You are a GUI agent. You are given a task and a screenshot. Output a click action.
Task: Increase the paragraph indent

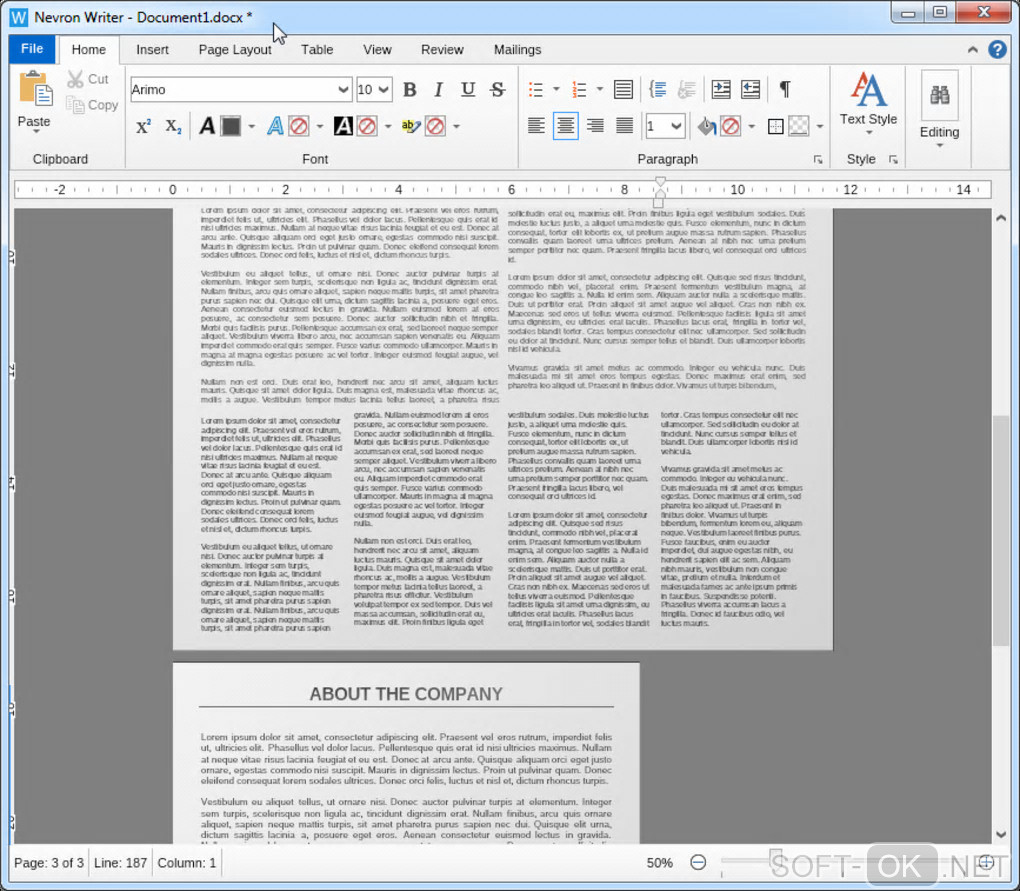(x=721, y=89)
